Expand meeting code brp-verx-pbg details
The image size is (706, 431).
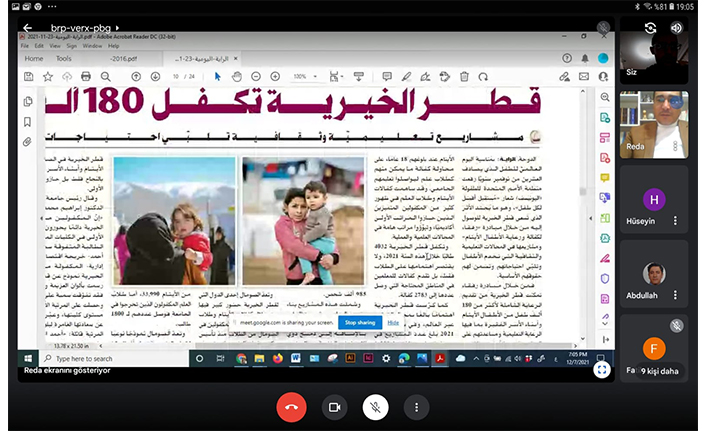click(x=85, y=27)
